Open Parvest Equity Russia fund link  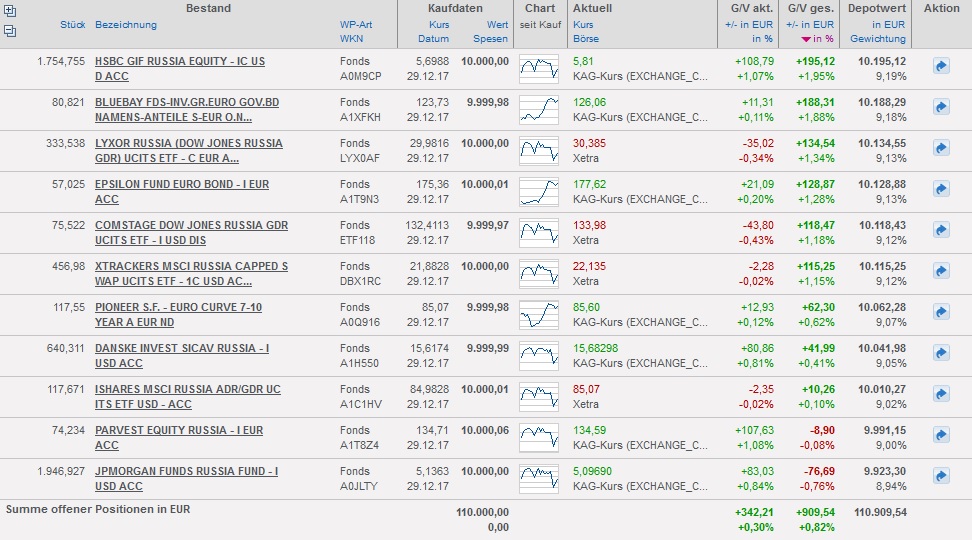click(179, 437)
